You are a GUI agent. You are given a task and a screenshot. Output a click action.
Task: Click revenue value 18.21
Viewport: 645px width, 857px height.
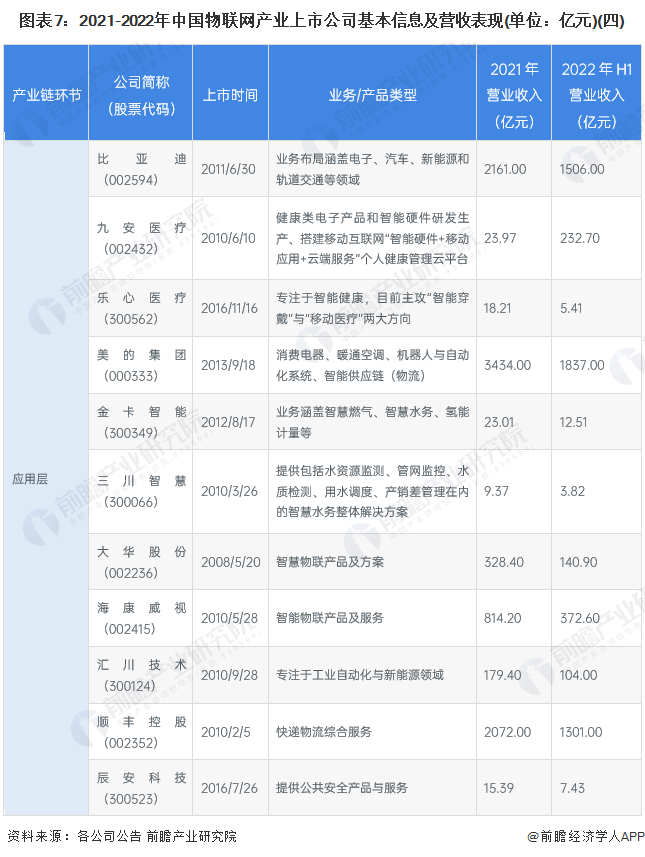coord(497,308)
